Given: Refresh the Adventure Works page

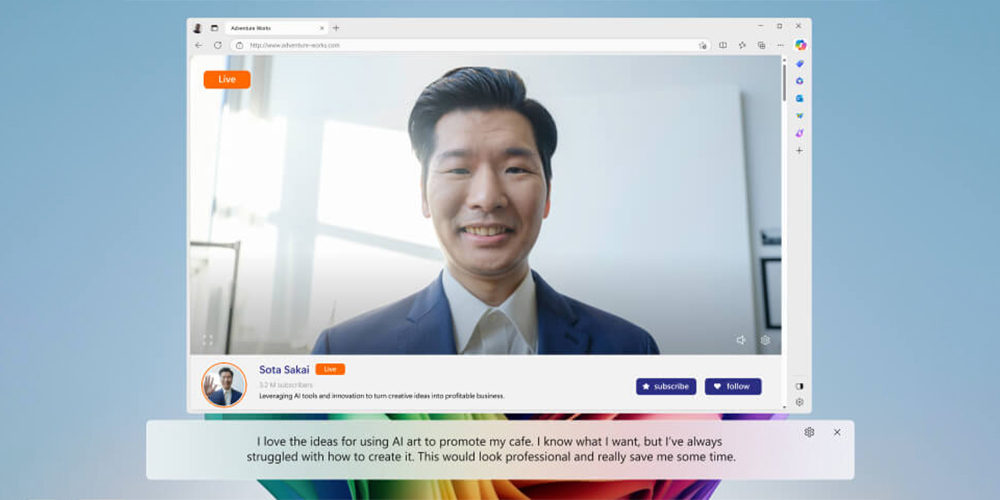Looking at the screenshot, I should click(x=217, y=45).
